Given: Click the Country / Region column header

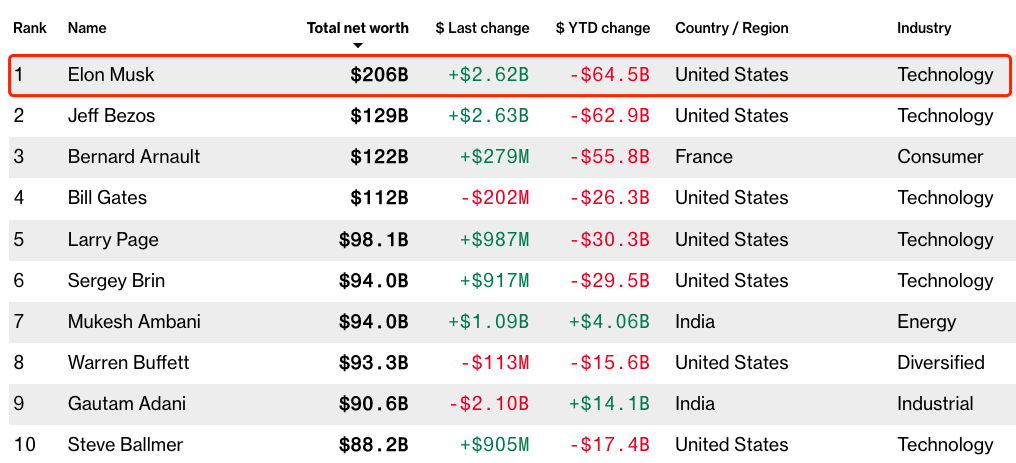Looking at the screenshot, I should click(x=732, y=28).
